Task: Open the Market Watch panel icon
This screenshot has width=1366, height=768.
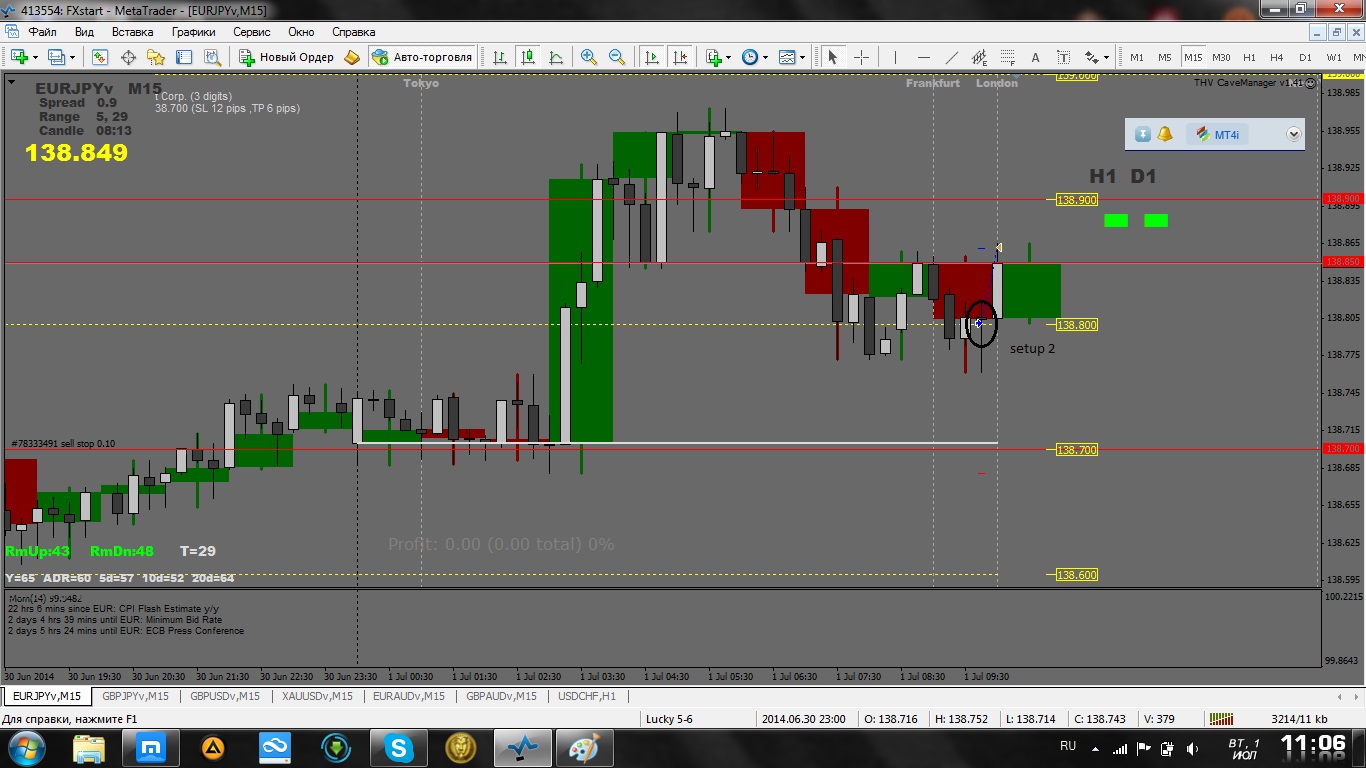Action: (100, 57)
